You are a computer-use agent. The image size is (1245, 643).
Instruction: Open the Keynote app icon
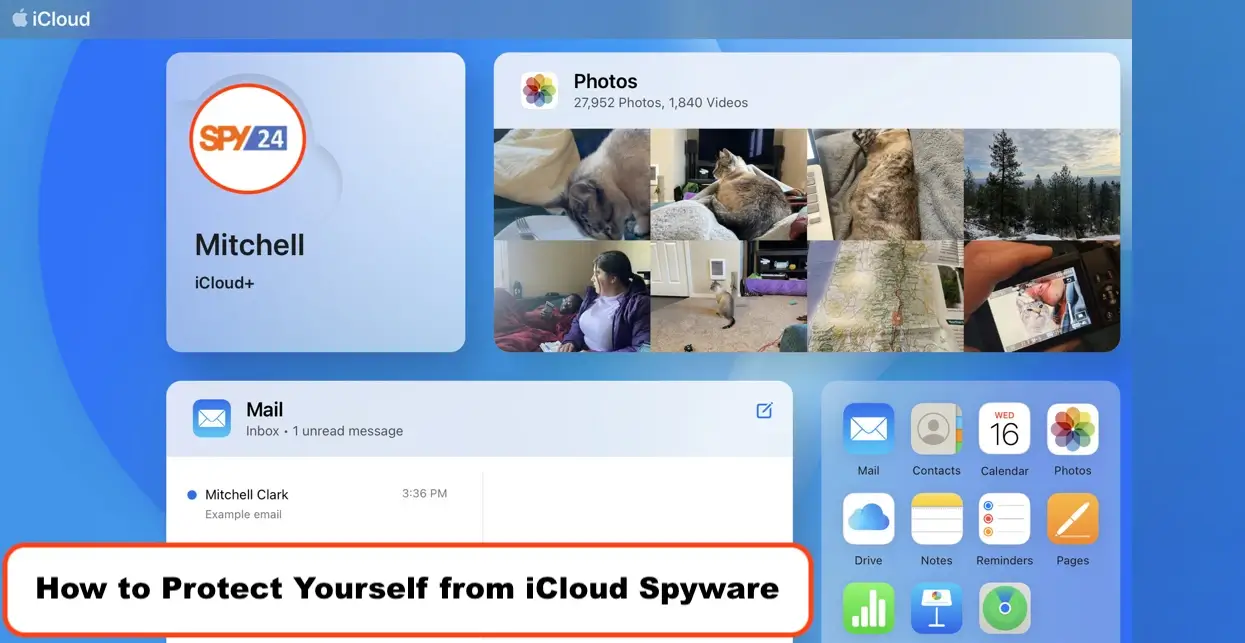coord(936,608)
